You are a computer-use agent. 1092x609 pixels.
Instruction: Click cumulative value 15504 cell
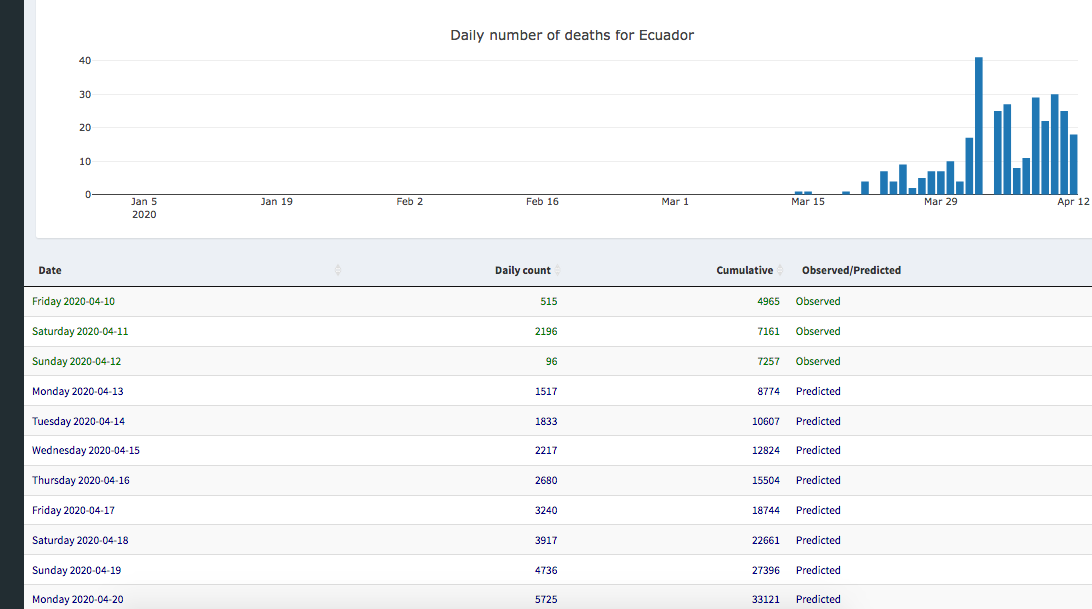pyautogui.click(x=766, y=480)
